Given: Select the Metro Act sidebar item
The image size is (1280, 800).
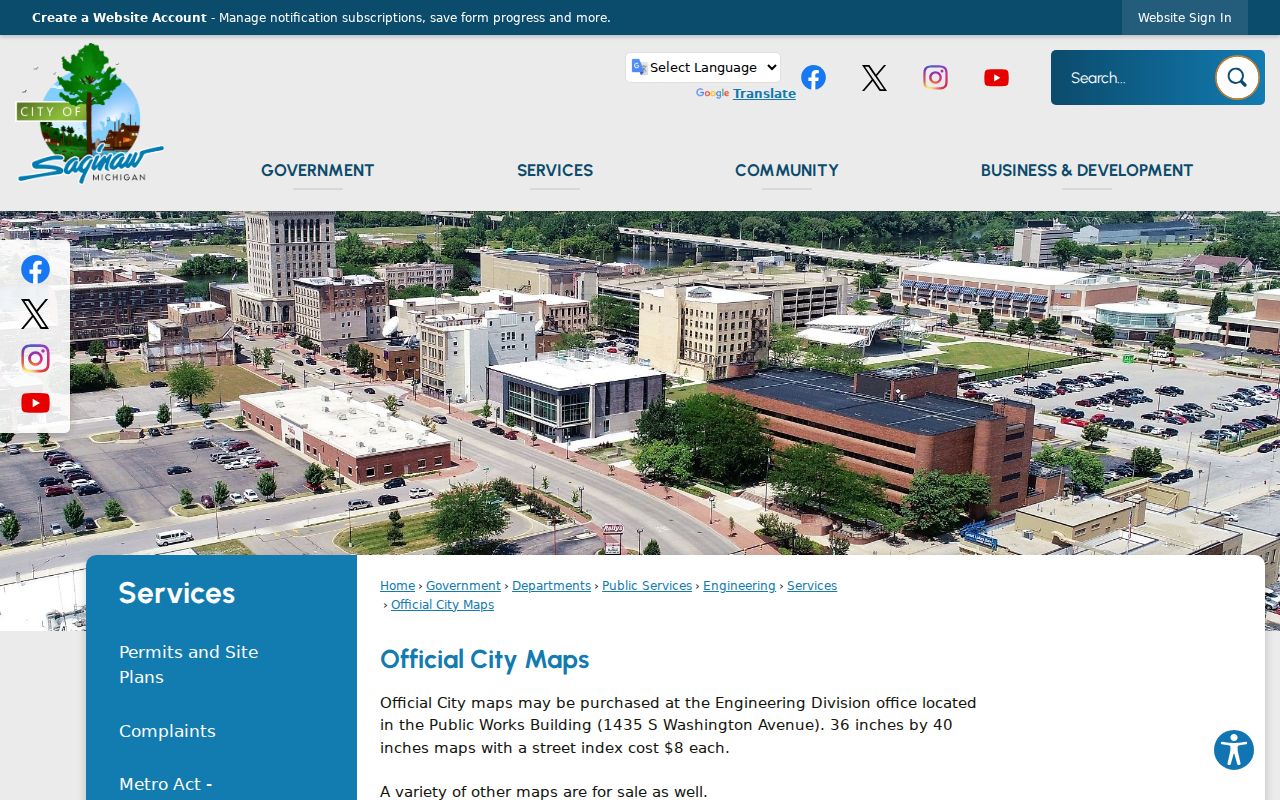Looking at the screenshot, I should click(x=165, y=784).
